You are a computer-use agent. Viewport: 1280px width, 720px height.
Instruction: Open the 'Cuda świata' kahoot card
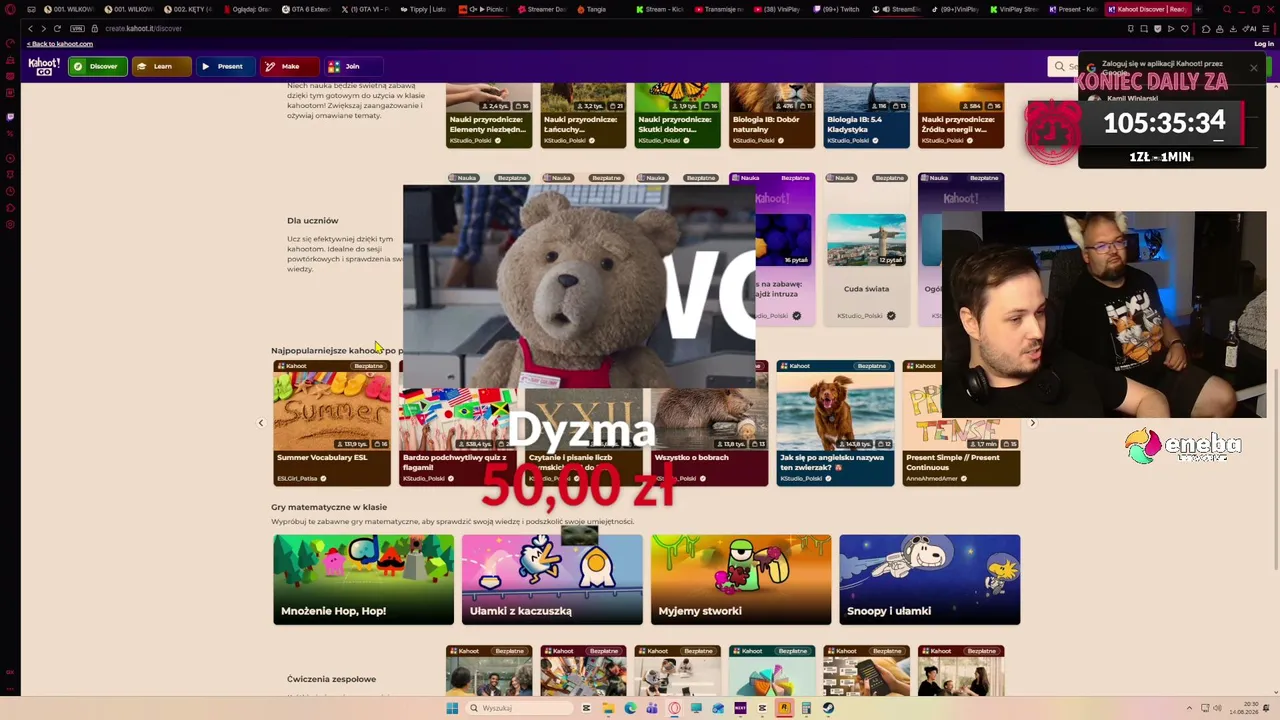(866, 250)
